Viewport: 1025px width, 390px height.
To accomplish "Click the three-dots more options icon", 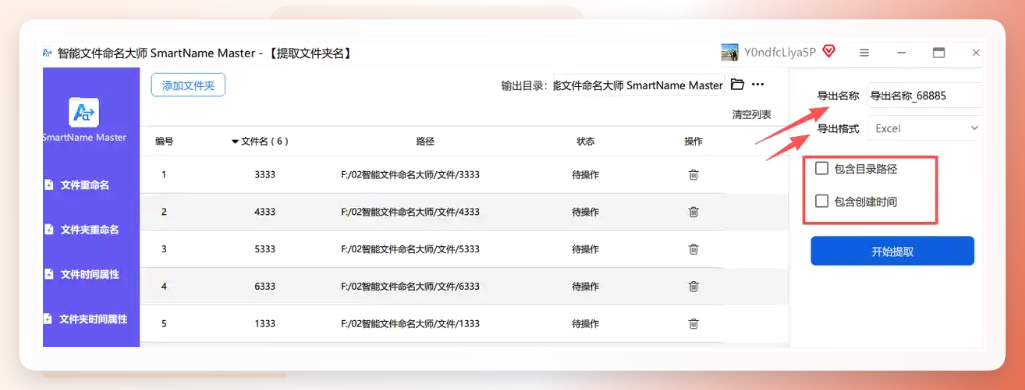I will [x=758, y=84].
